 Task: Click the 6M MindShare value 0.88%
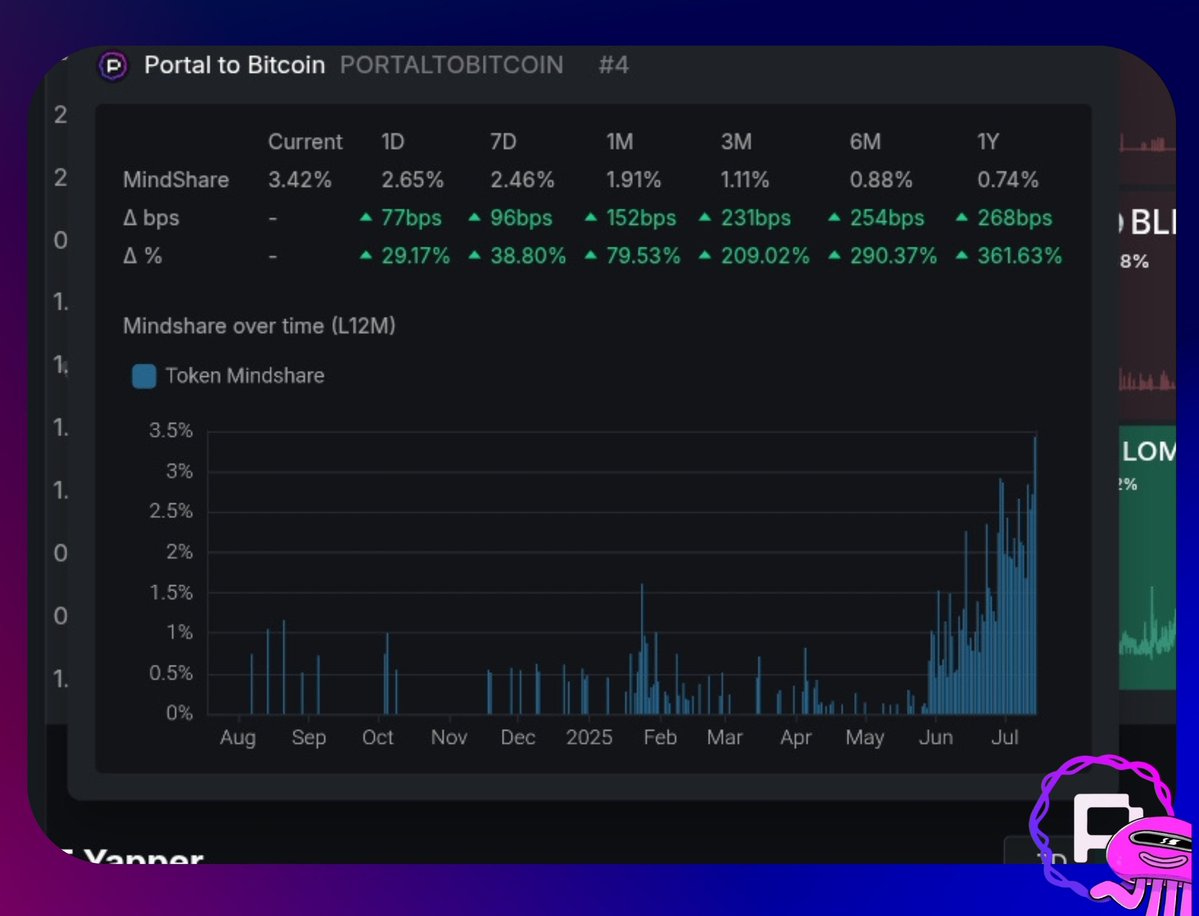click(881, 180)
